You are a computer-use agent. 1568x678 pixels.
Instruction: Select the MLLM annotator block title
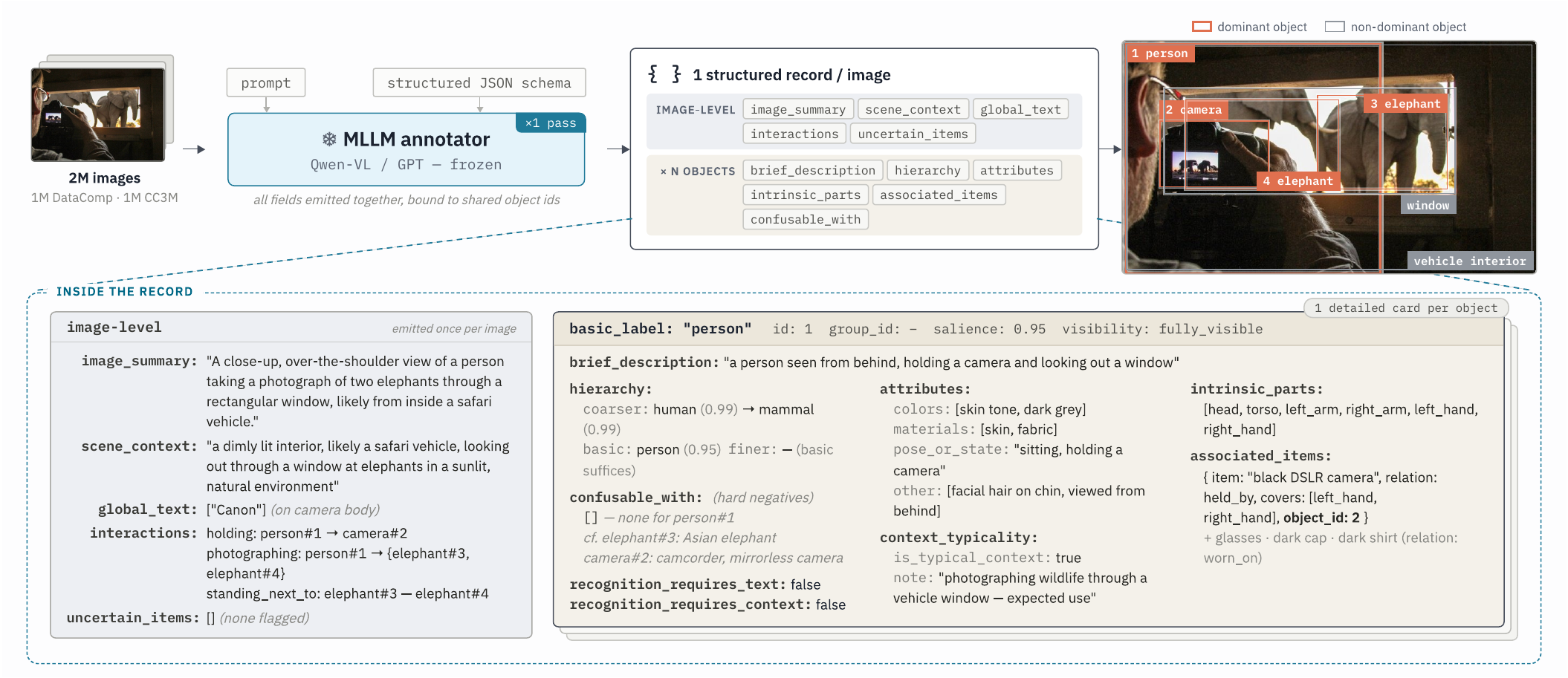(x=416, y=140)
